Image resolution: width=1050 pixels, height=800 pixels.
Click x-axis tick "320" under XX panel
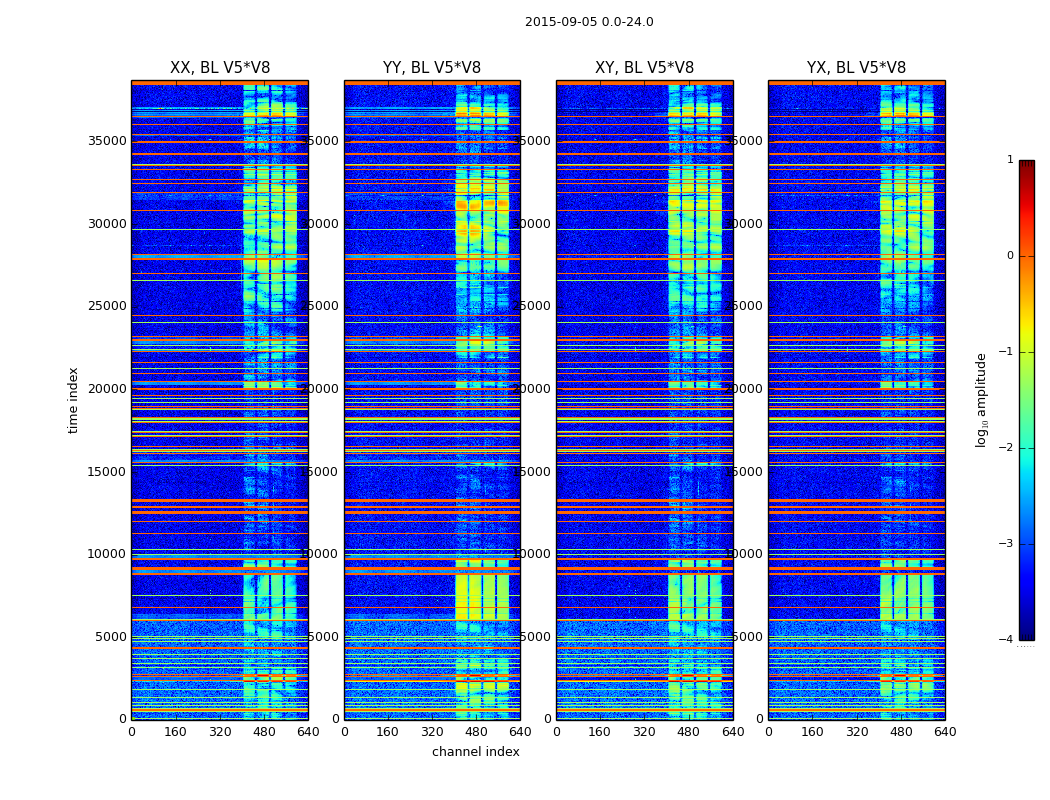220,732
